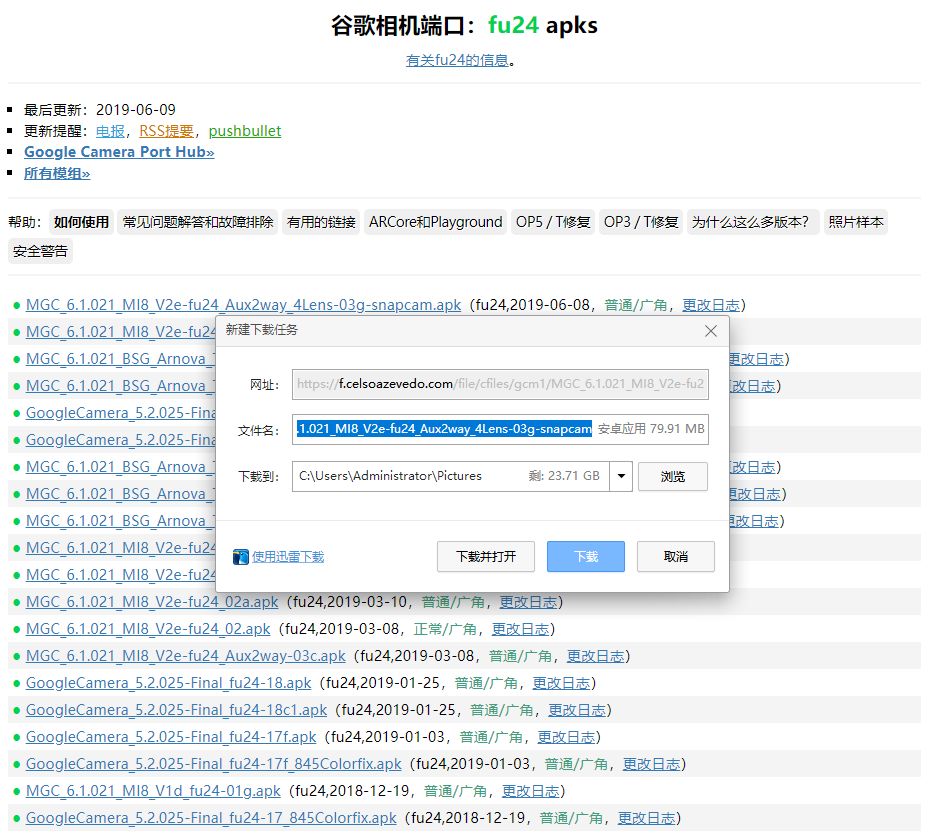The height and width of the screenshot is (833, 931).
Task: Close the 新建下载任务 dialog
Action: click(x=711, y=330)
